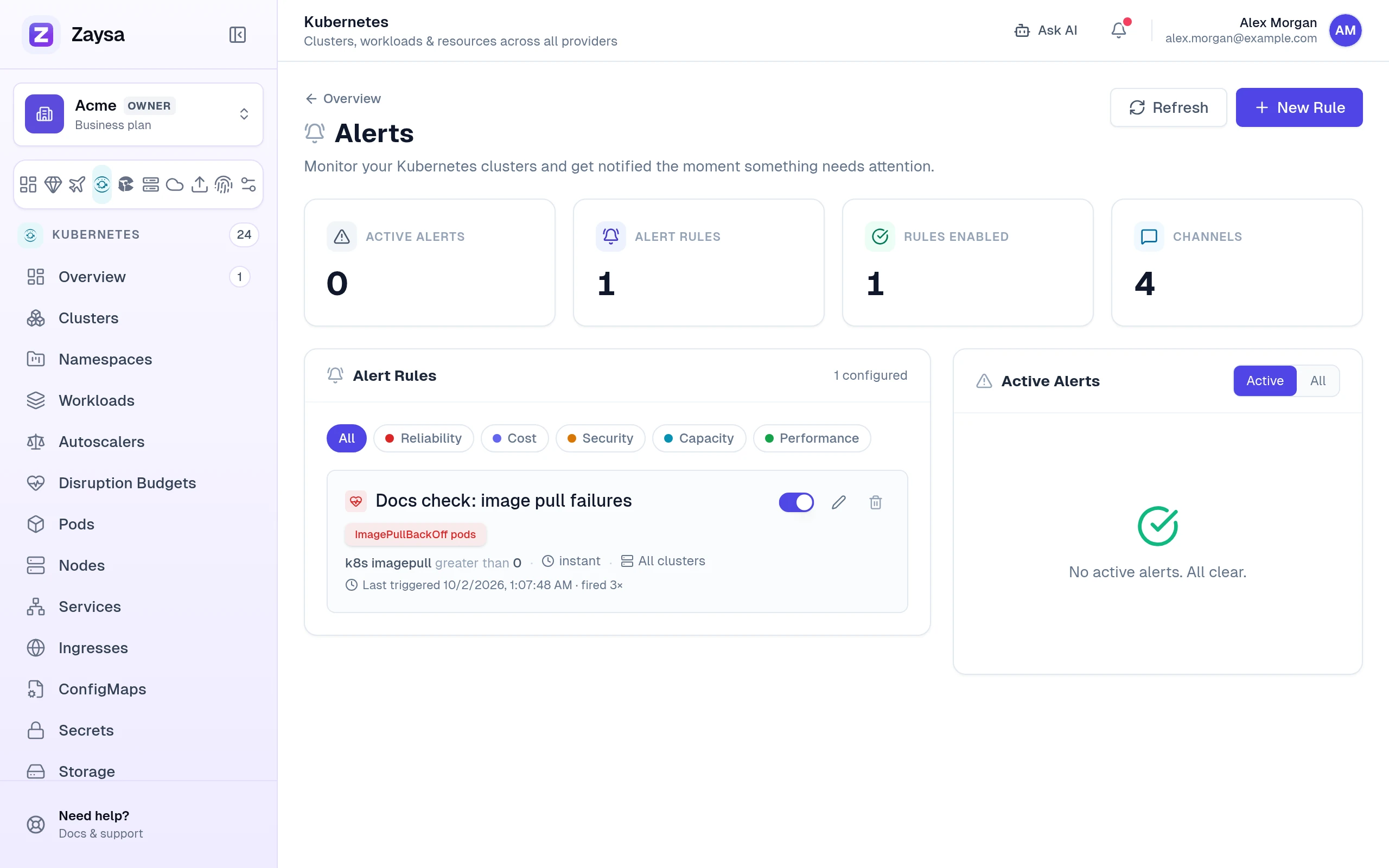The width and height of the screenshot is (1389, 868).
Task: Filter alert rules by Security
Action: click(601, 438)
